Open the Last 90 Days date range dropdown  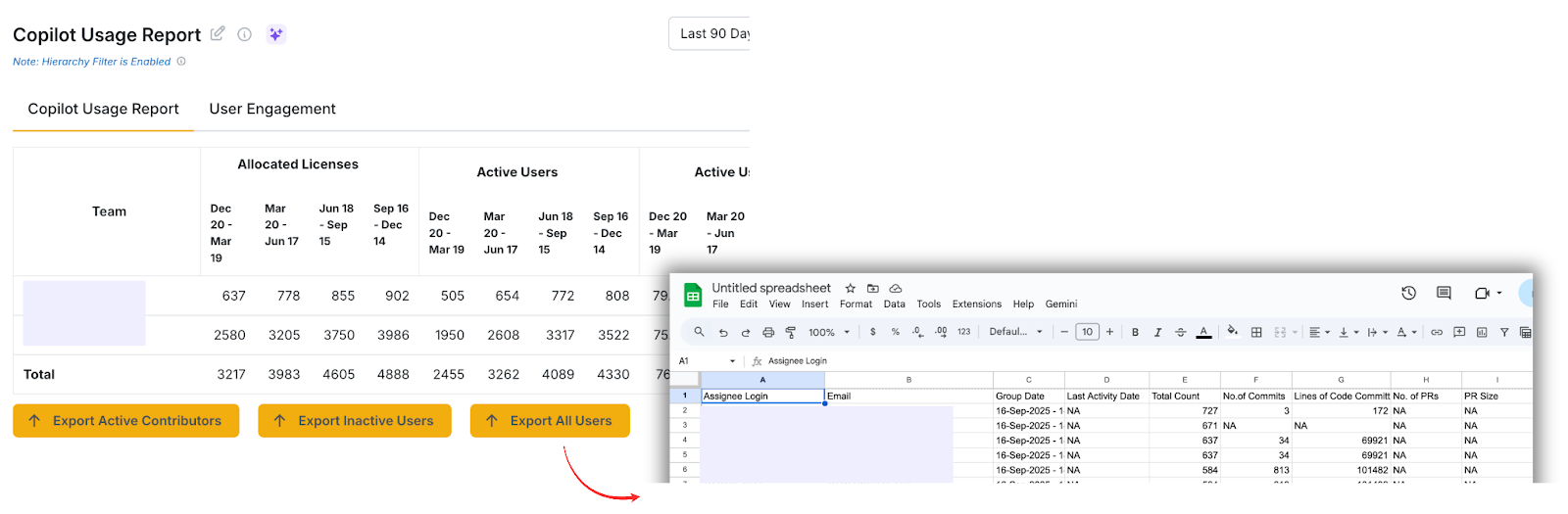click(710, 34)
